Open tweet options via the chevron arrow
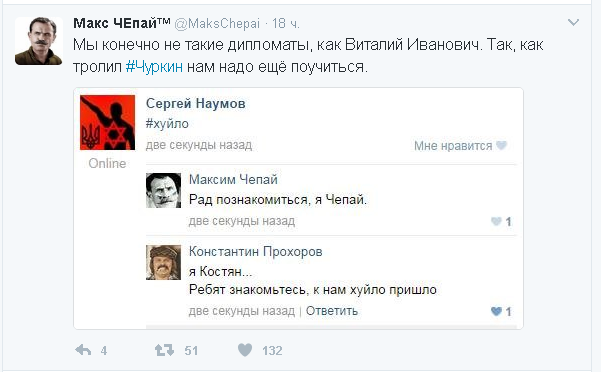Viewport: 601px width, 372px height. pos(573,22)
